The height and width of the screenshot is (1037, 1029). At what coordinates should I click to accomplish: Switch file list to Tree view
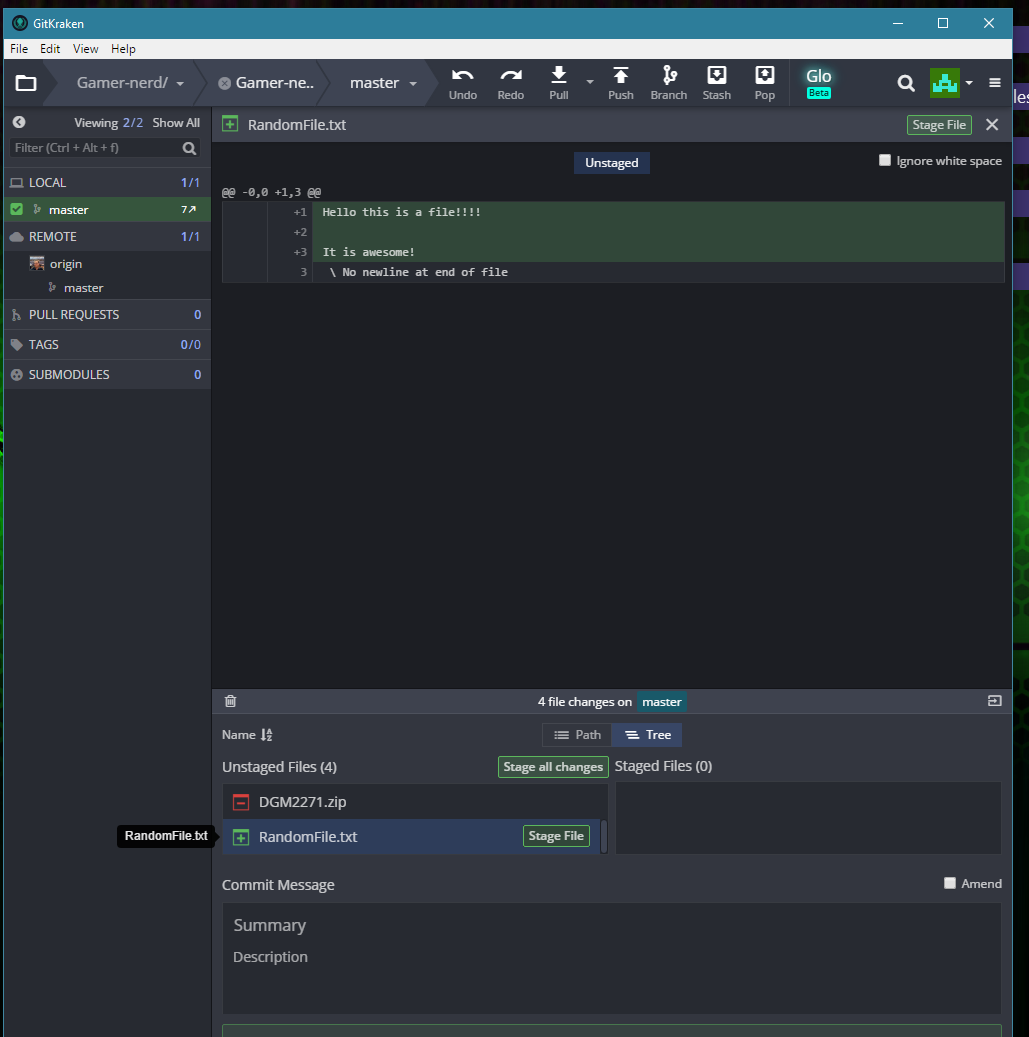647,735
